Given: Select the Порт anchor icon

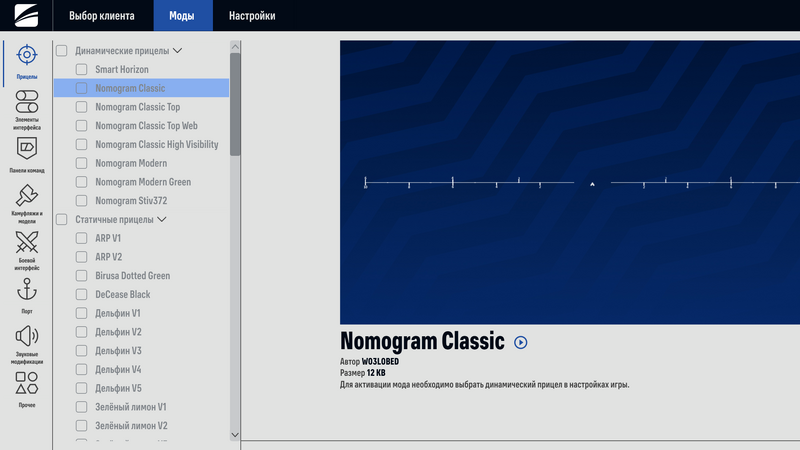Looking at the screenshot, I should point(27,292).
